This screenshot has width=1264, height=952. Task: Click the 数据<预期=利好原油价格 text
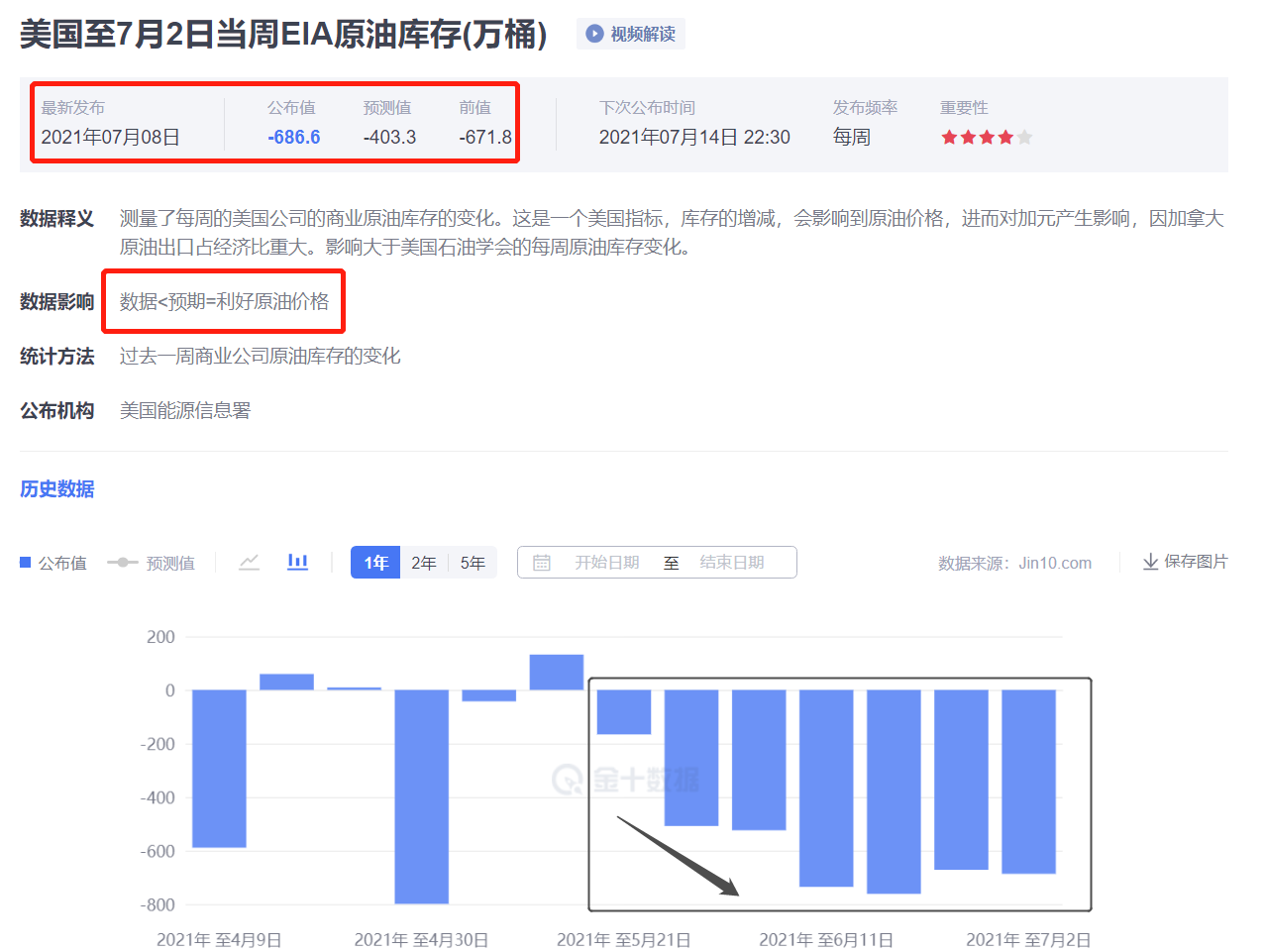224,301
